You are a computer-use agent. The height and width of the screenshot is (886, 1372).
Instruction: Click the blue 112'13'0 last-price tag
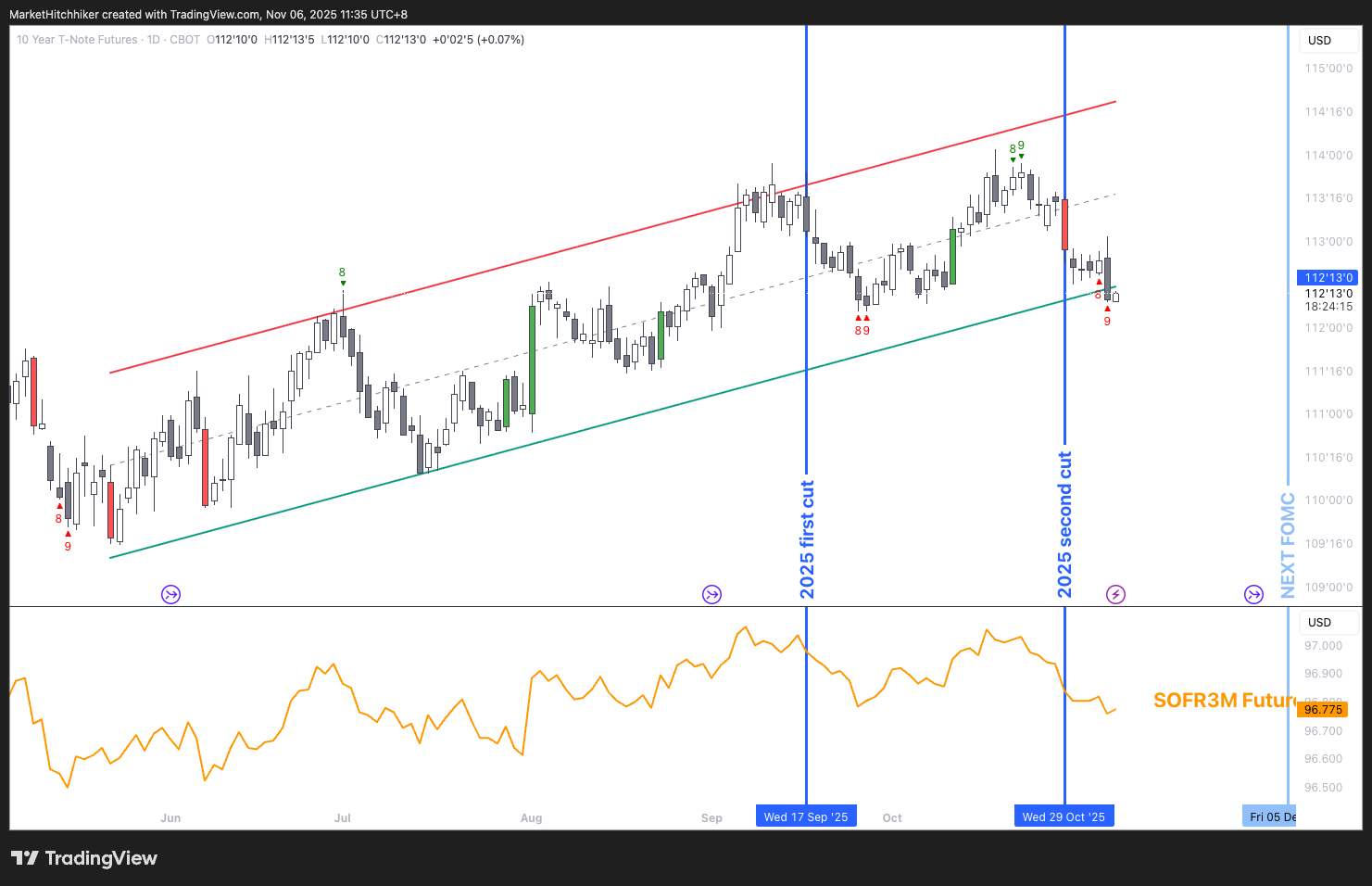1326,277
